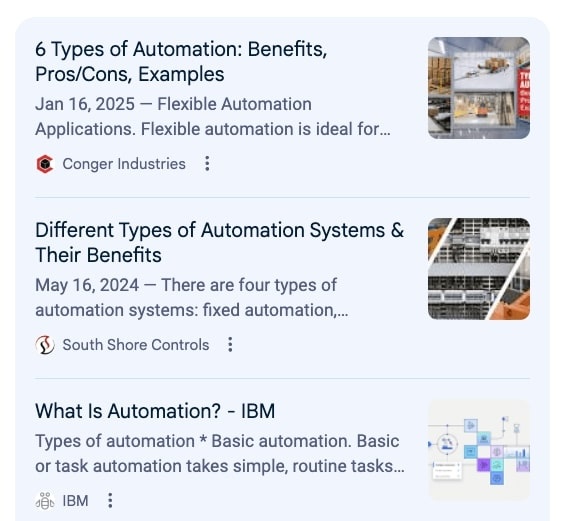Click the IBM bee favicon icon

click(x=45, y=501)
